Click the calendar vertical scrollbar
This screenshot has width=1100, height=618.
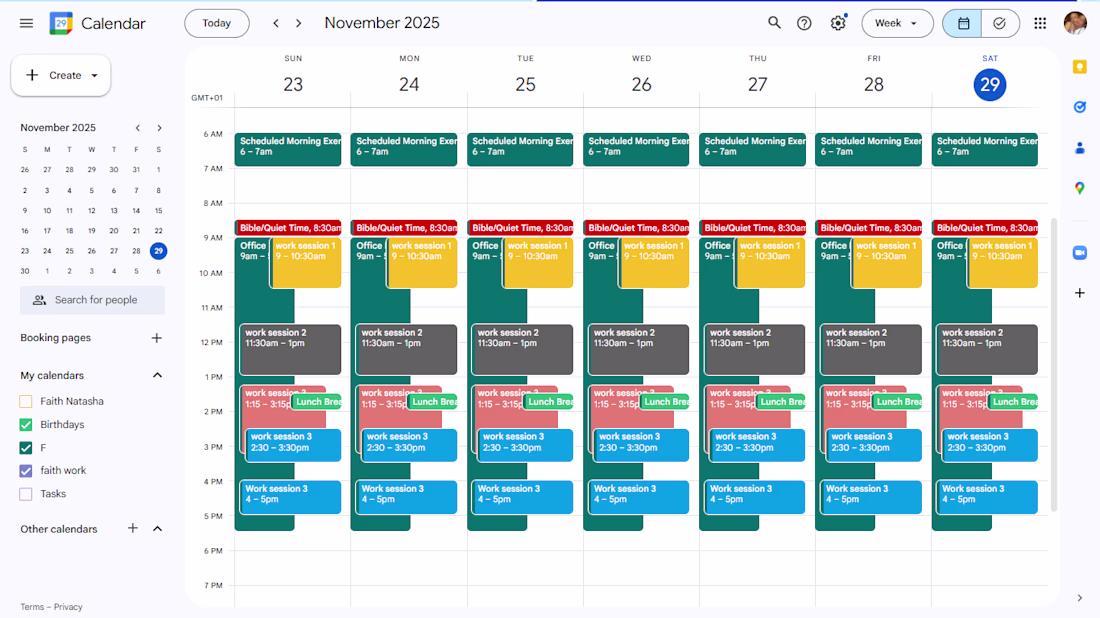(1053, 365)
